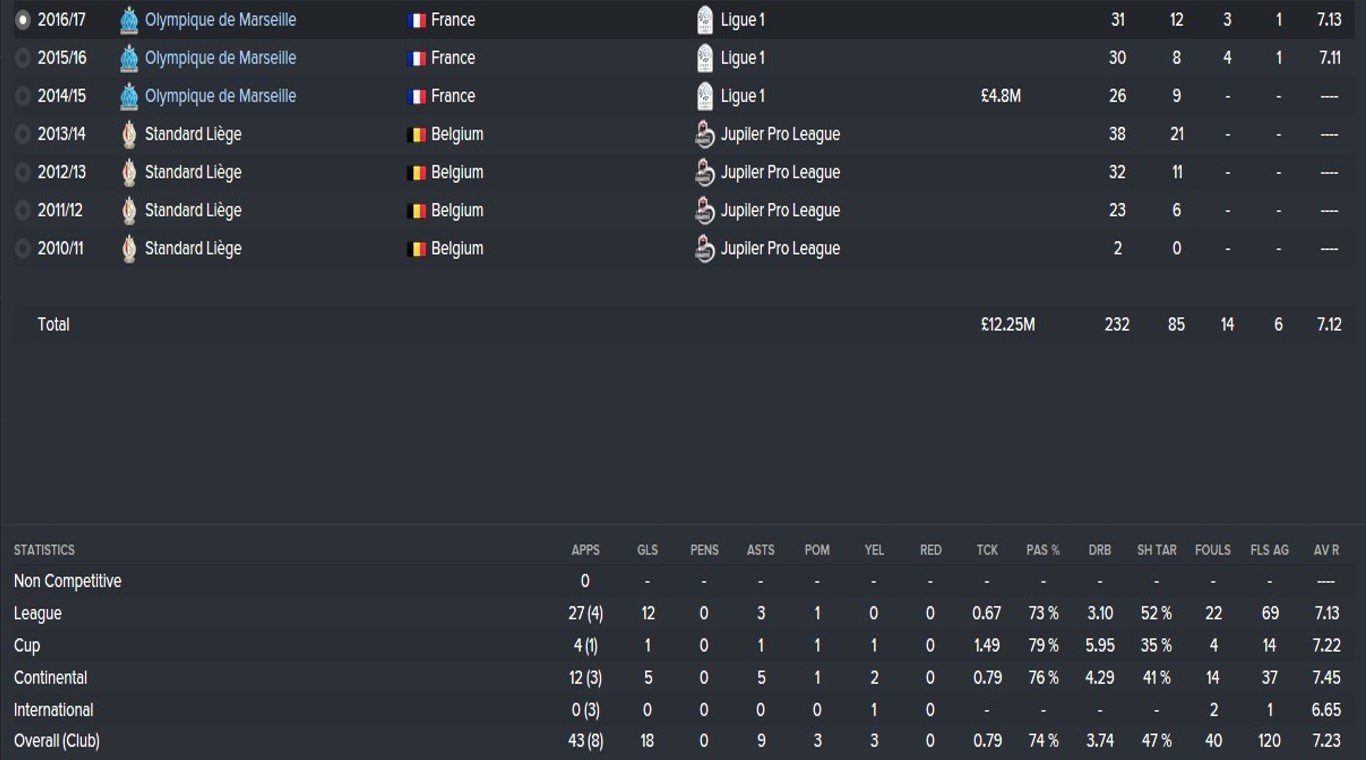Sort statistics by APPS column header

(585, 550)
